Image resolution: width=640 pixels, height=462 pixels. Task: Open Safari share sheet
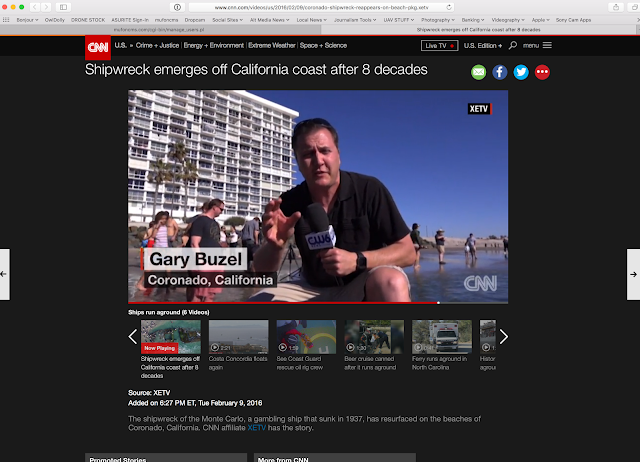click(616, 7)
